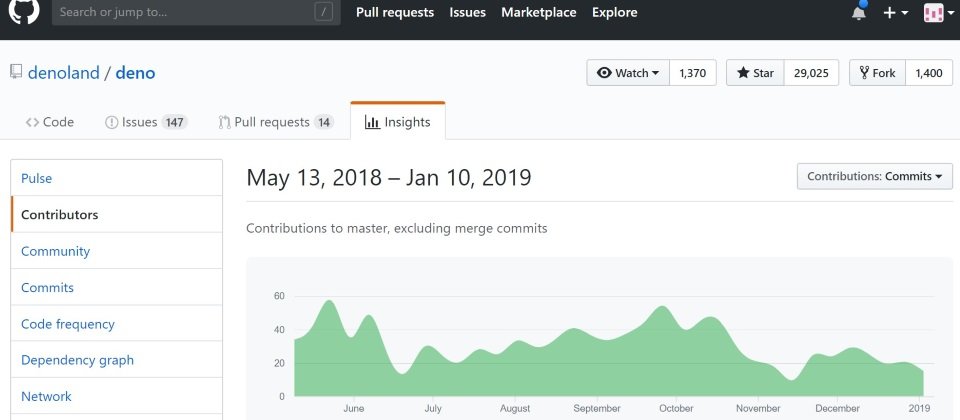This screenshot has height=420, width=960.
Task: Open Commits in Insights sidebar
Action: 116,287
